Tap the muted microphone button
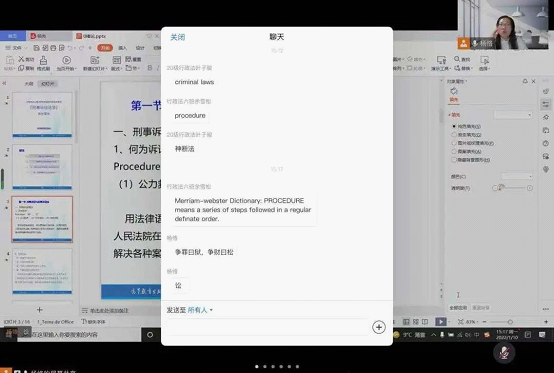The width and height of the screenshot is (554, 373). [504, 352]
